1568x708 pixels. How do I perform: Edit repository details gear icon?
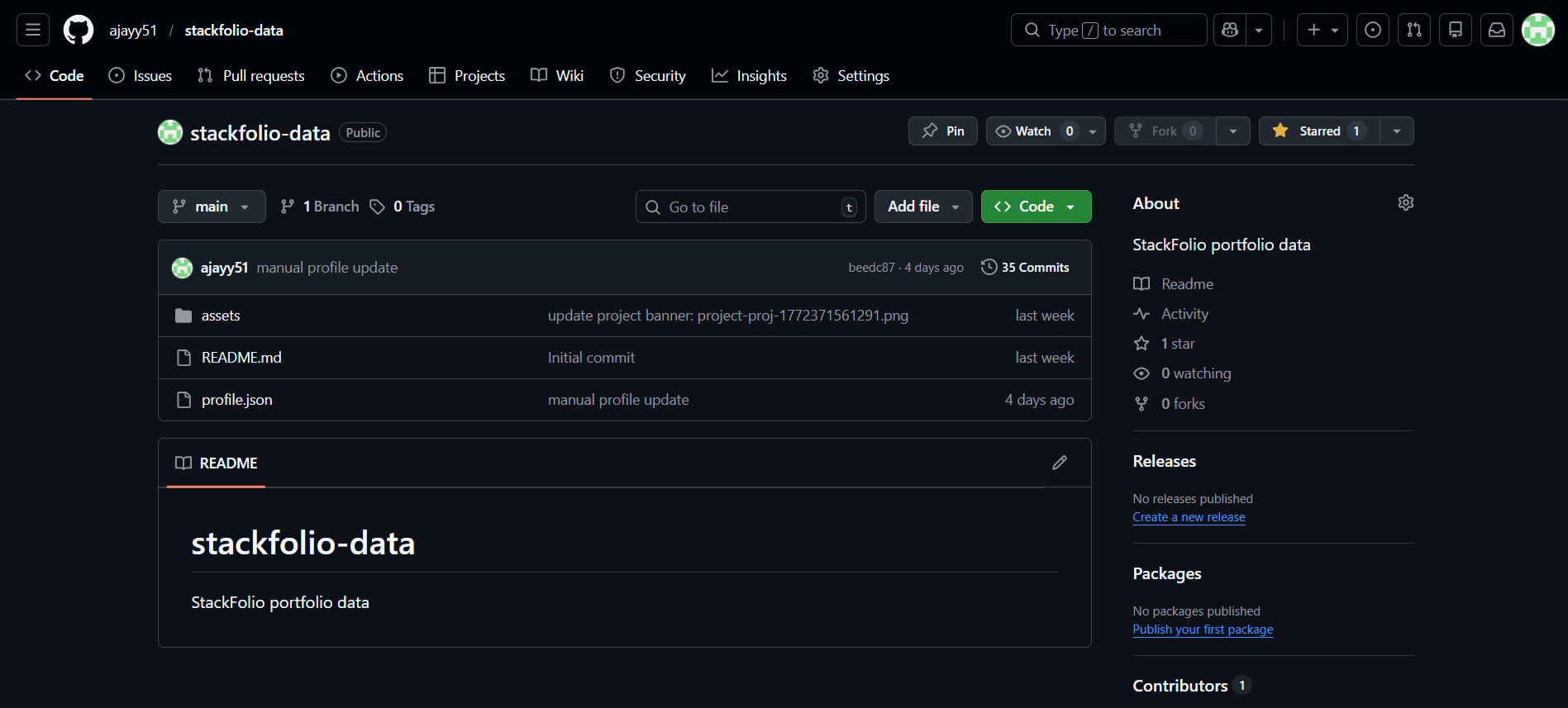click(1405, 202)
